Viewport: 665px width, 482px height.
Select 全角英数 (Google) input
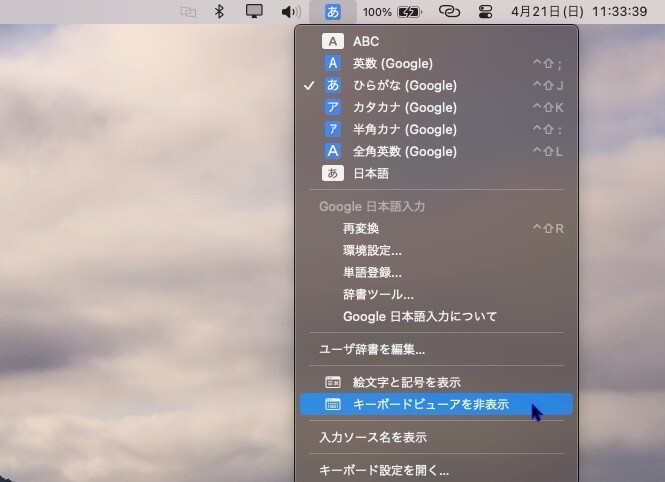436,151
